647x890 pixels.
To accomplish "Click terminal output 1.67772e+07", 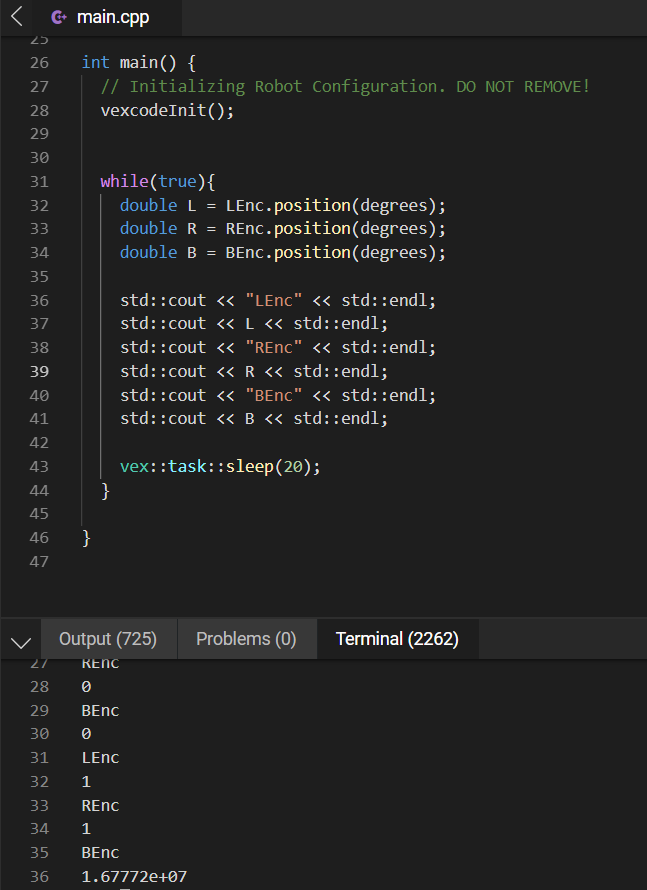I will 134,876.
